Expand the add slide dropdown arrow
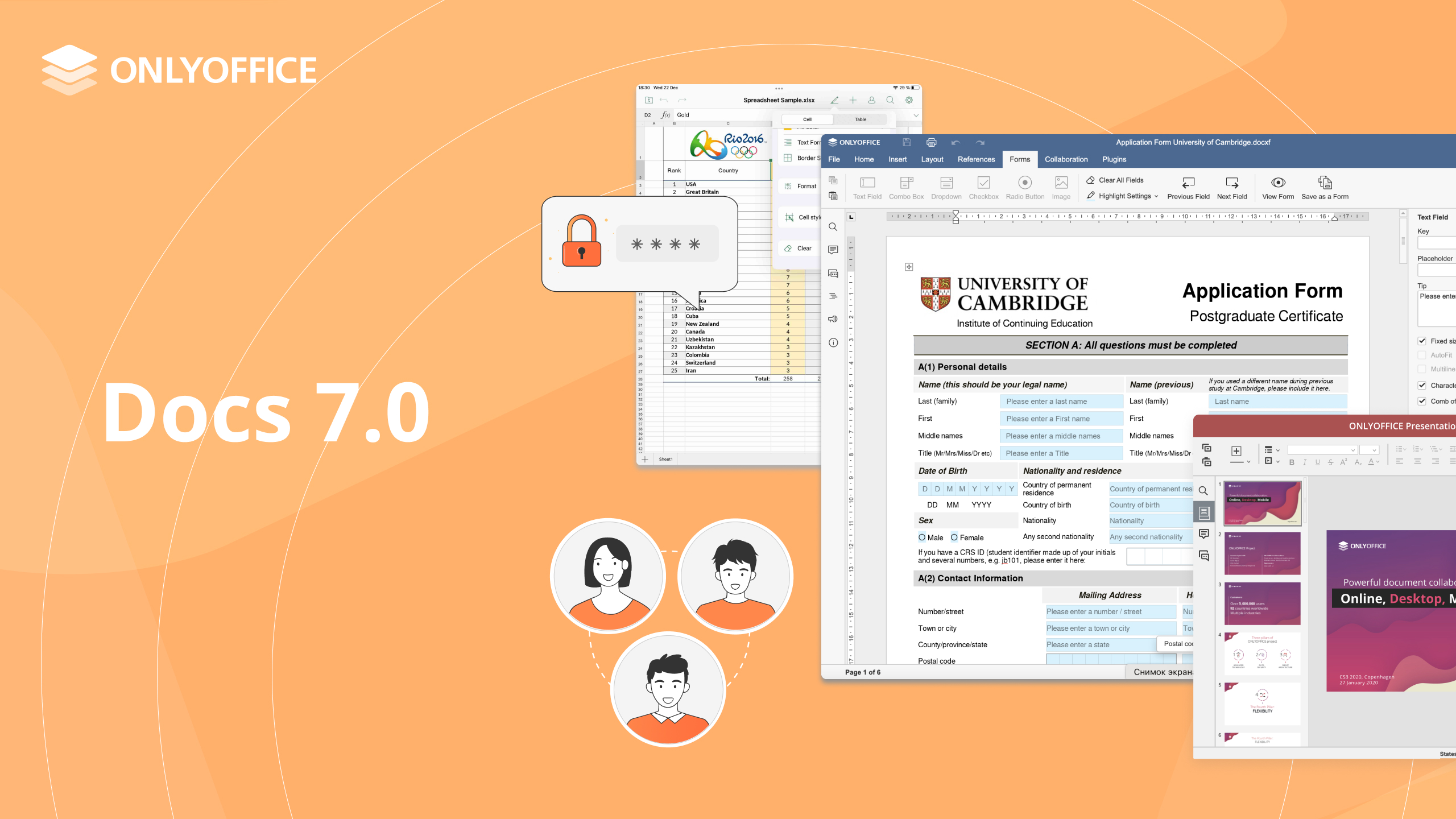1456x819 pixels. 1249,462
